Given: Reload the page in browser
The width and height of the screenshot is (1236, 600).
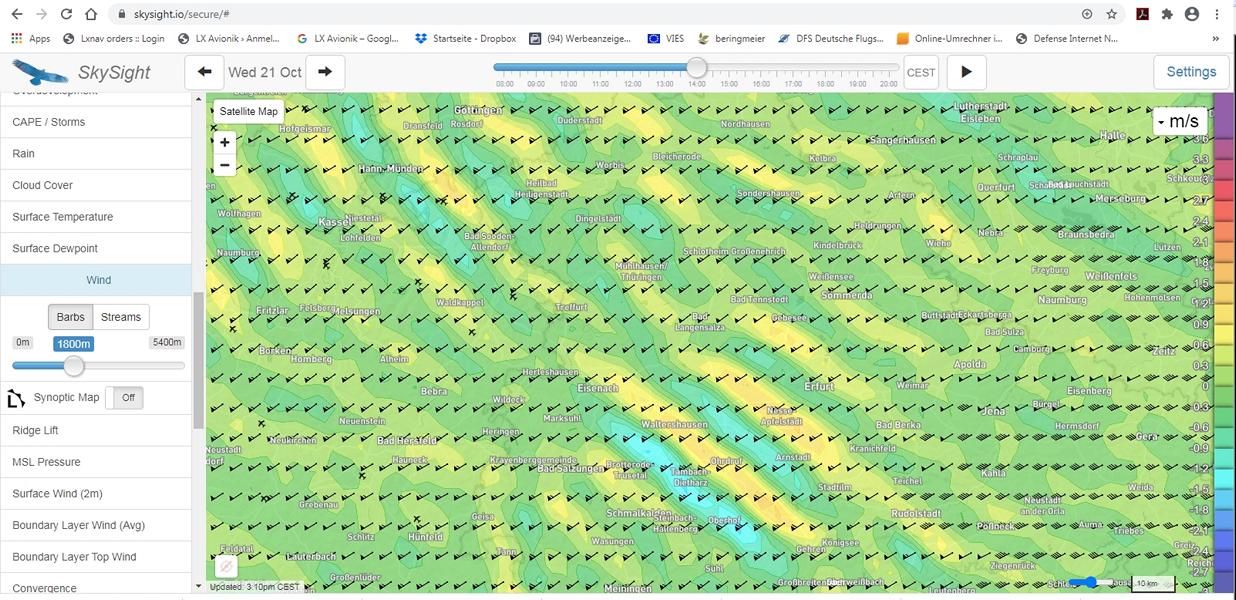Looking at the screenshot, I should (66, 14).
